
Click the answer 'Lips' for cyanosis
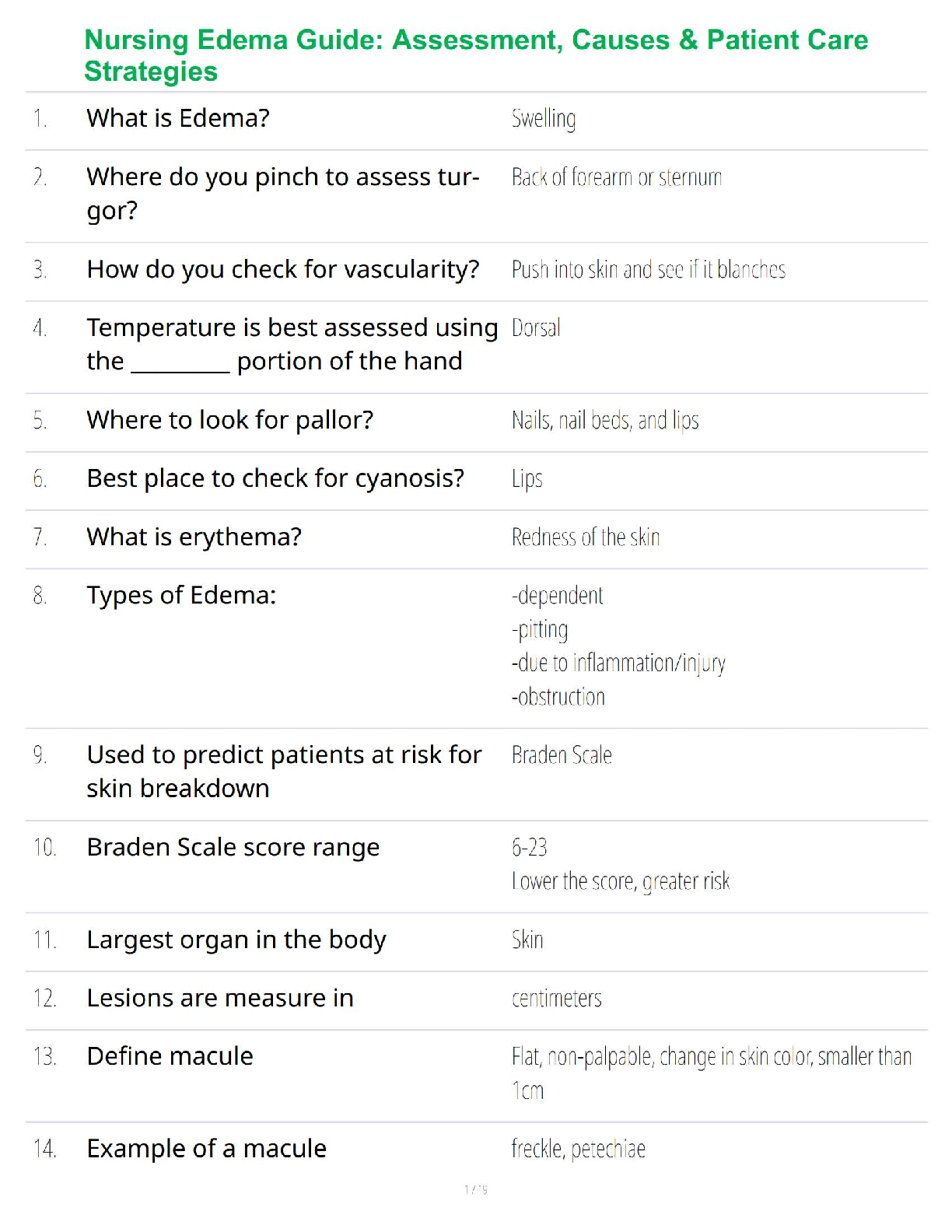pos(527,478)
